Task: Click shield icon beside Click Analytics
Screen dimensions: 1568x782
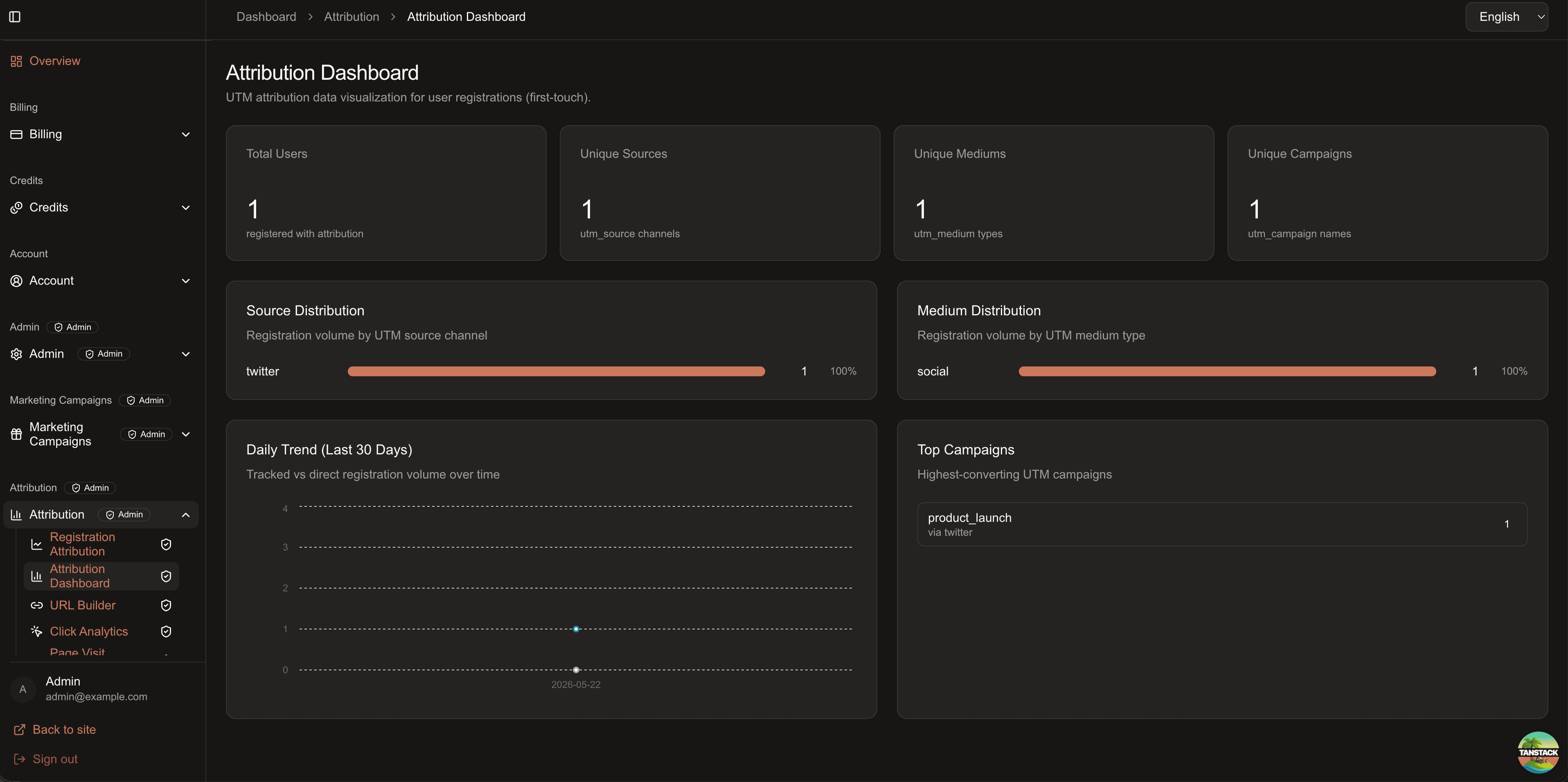Action: click(166, 631)
